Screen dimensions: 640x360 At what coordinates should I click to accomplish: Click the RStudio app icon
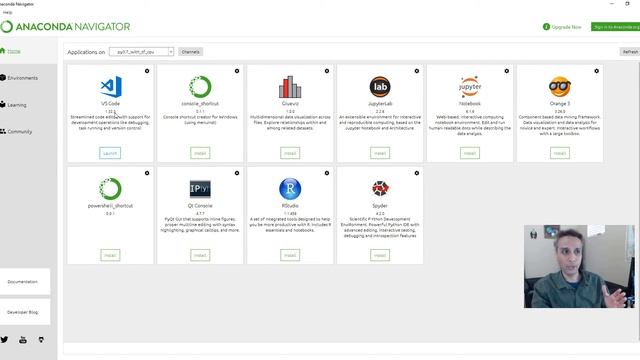290,189
